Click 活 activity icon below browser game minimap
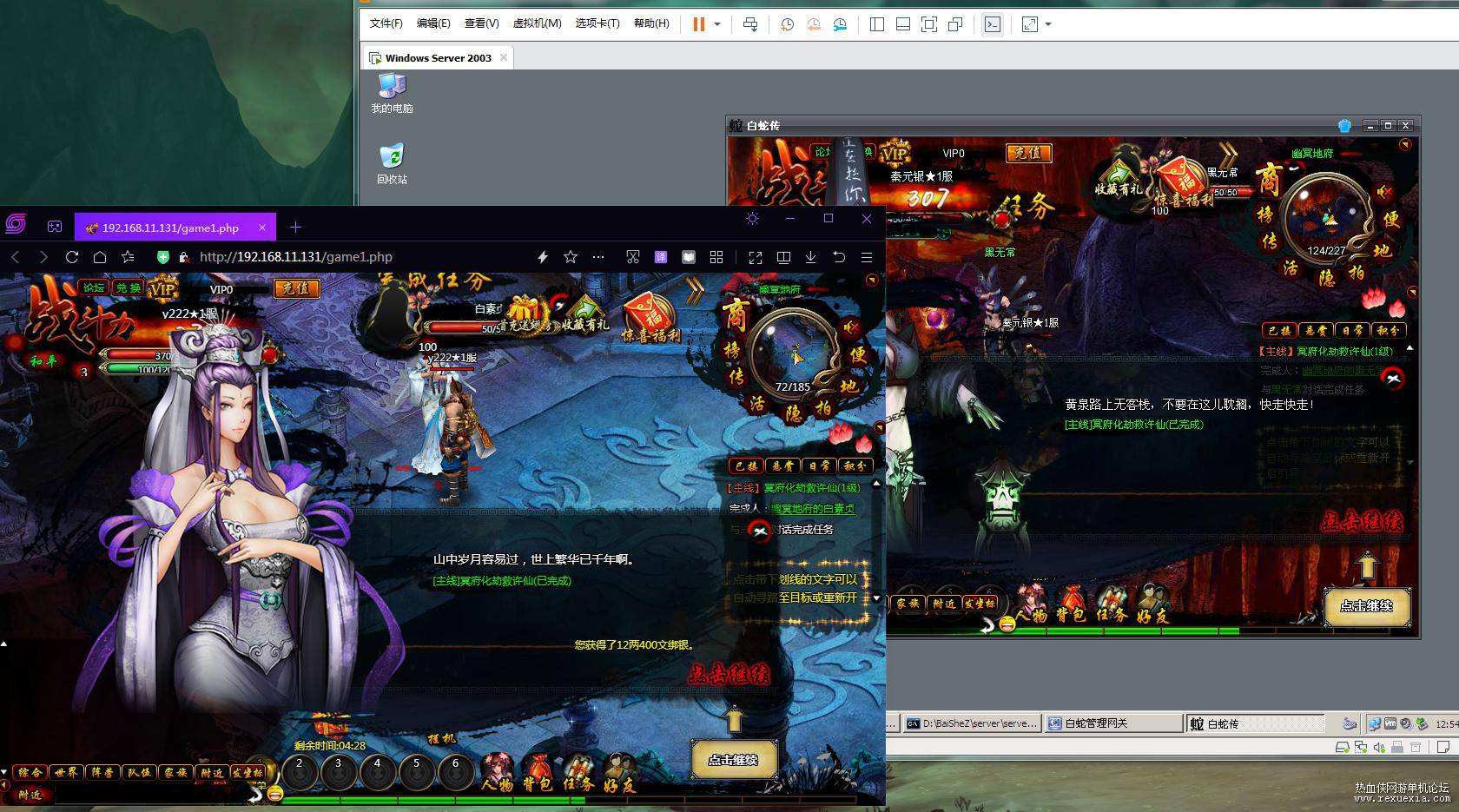Viewport: 1459px width, 812px height. 757,404
